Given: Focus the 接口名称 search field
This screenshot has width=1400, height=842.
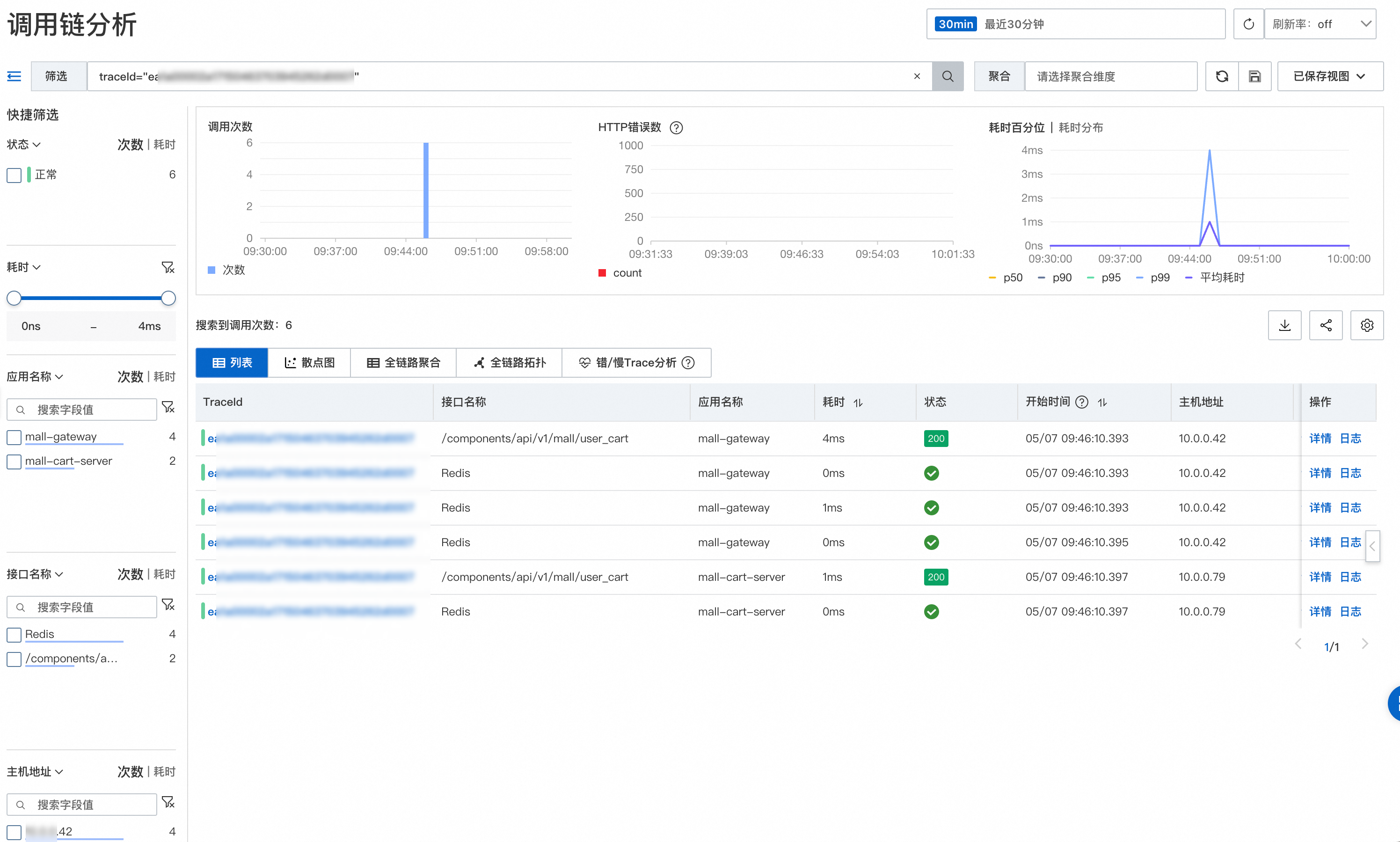Looking at the screenshot, I should point(82,607).
